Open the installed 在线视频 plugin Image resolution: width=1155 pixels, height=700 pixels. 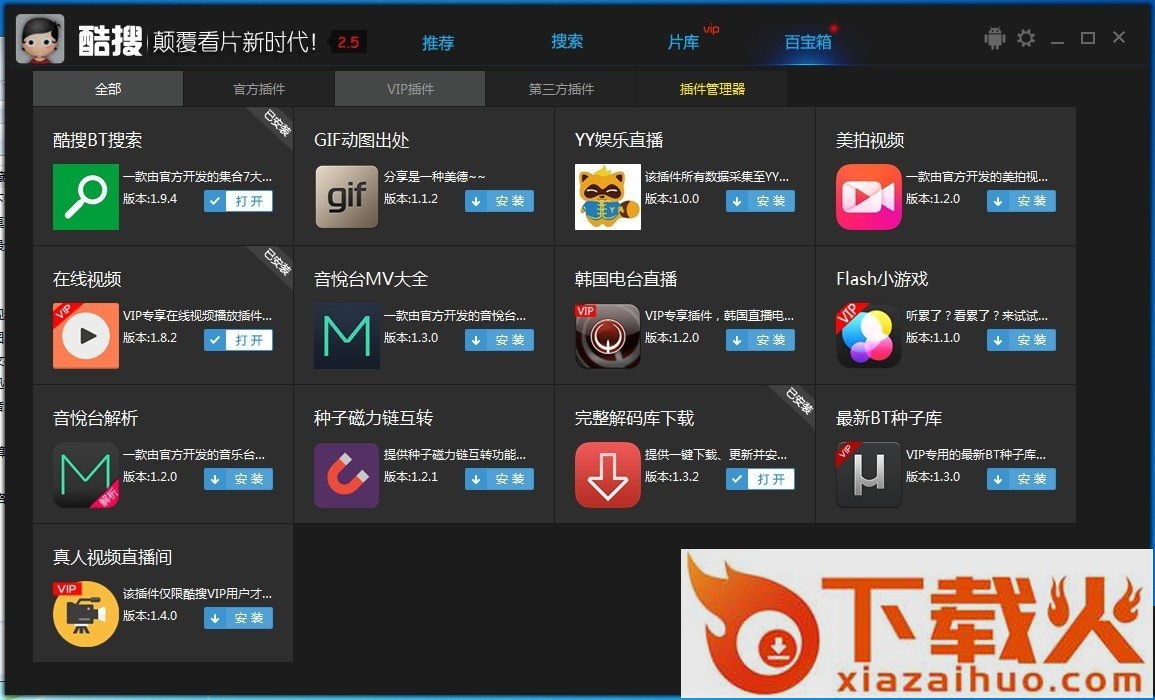coord(239,340)
